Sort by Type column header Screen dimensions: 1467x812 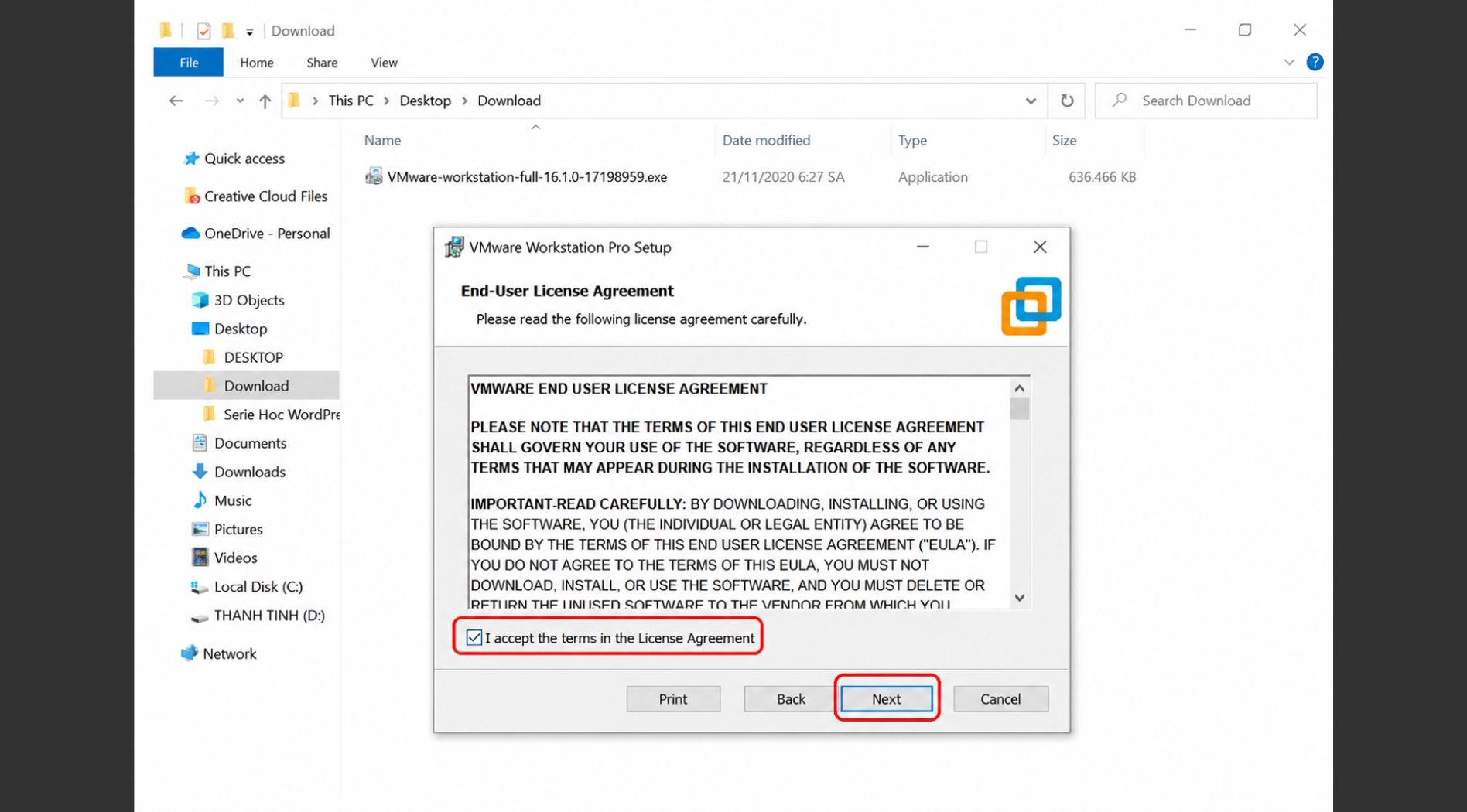point(912,140)
